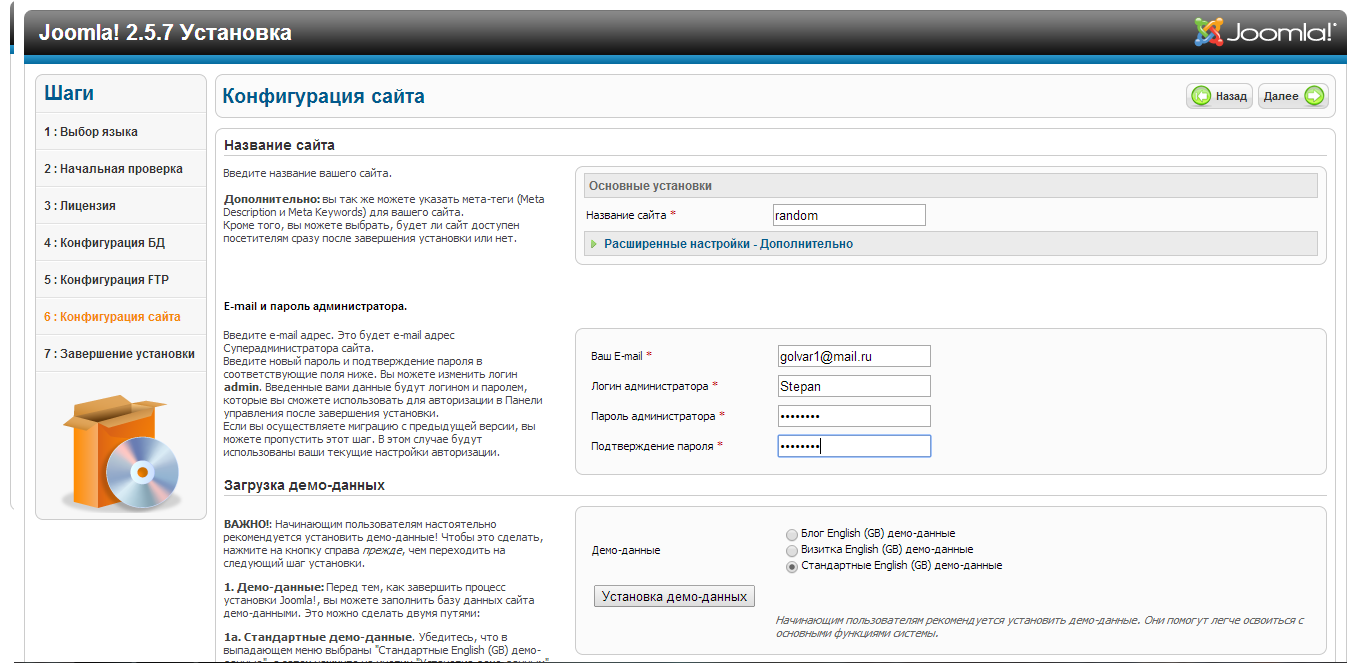Click the Назад button

click(x=1220, y=96)
